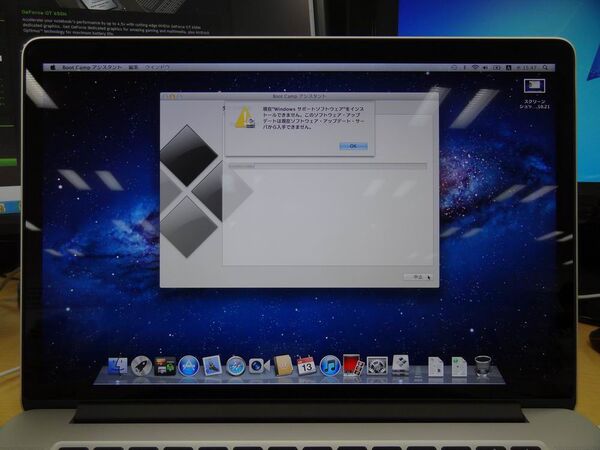Click the yellow warning icon in the alert
The height and width of the screenshot is (450, 600).
(245, 117)
